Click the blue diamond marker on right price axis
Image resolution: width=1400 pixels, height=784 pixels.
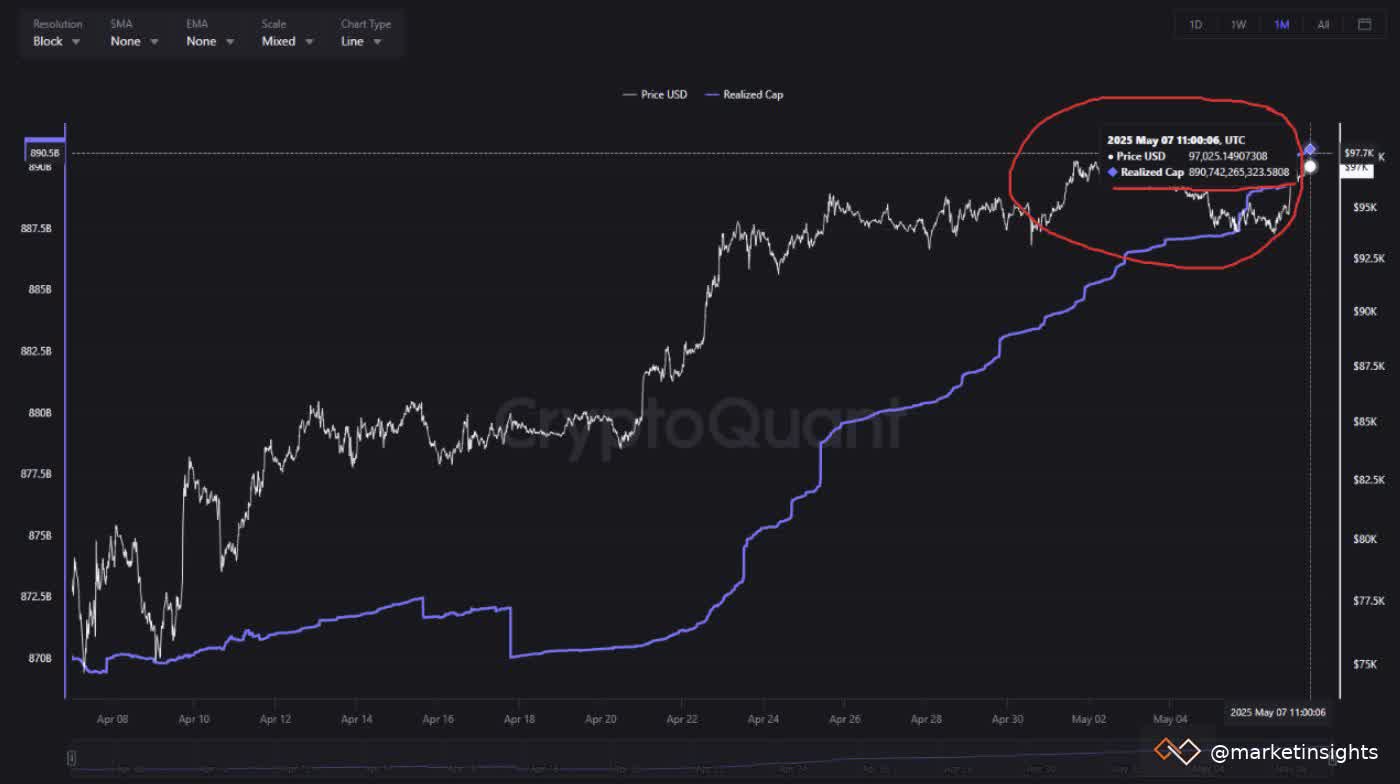point(1308,148)
